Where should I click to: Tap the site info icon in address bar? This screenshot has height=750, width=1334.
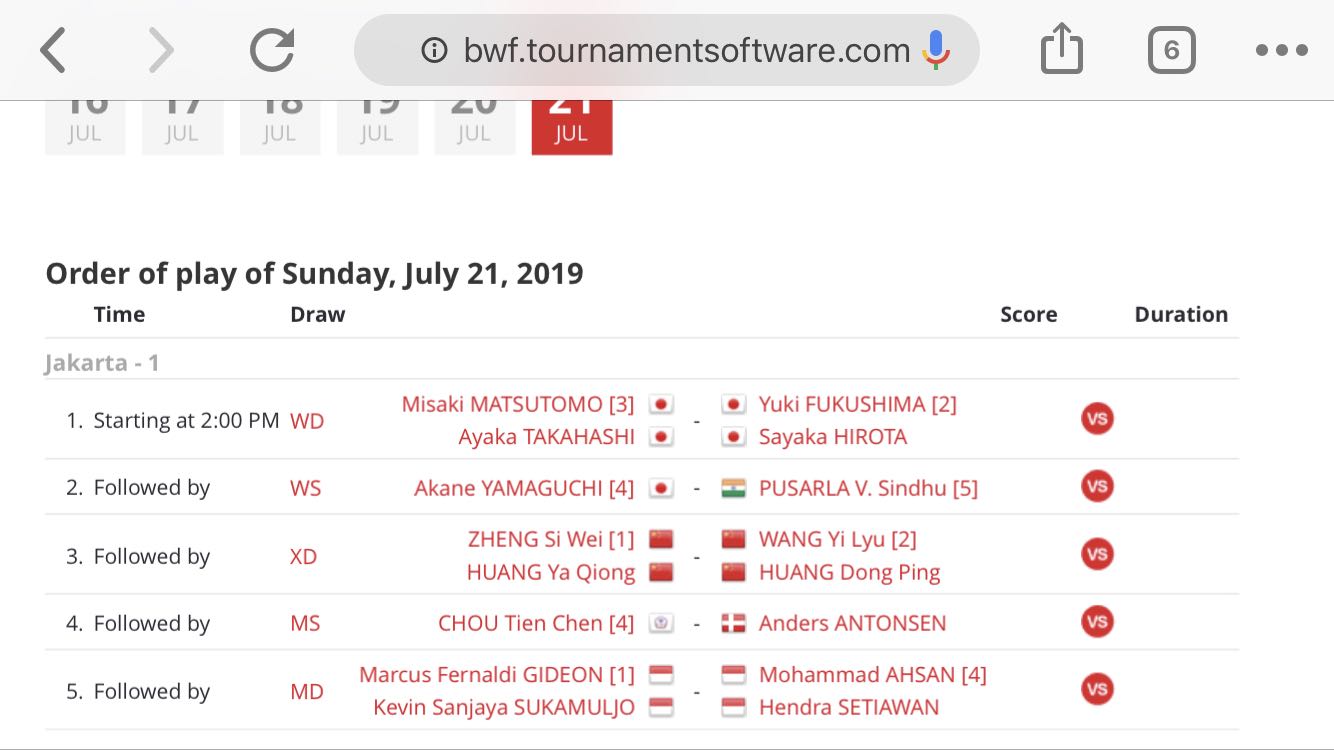pyautogui.click(x=434, y=50)
